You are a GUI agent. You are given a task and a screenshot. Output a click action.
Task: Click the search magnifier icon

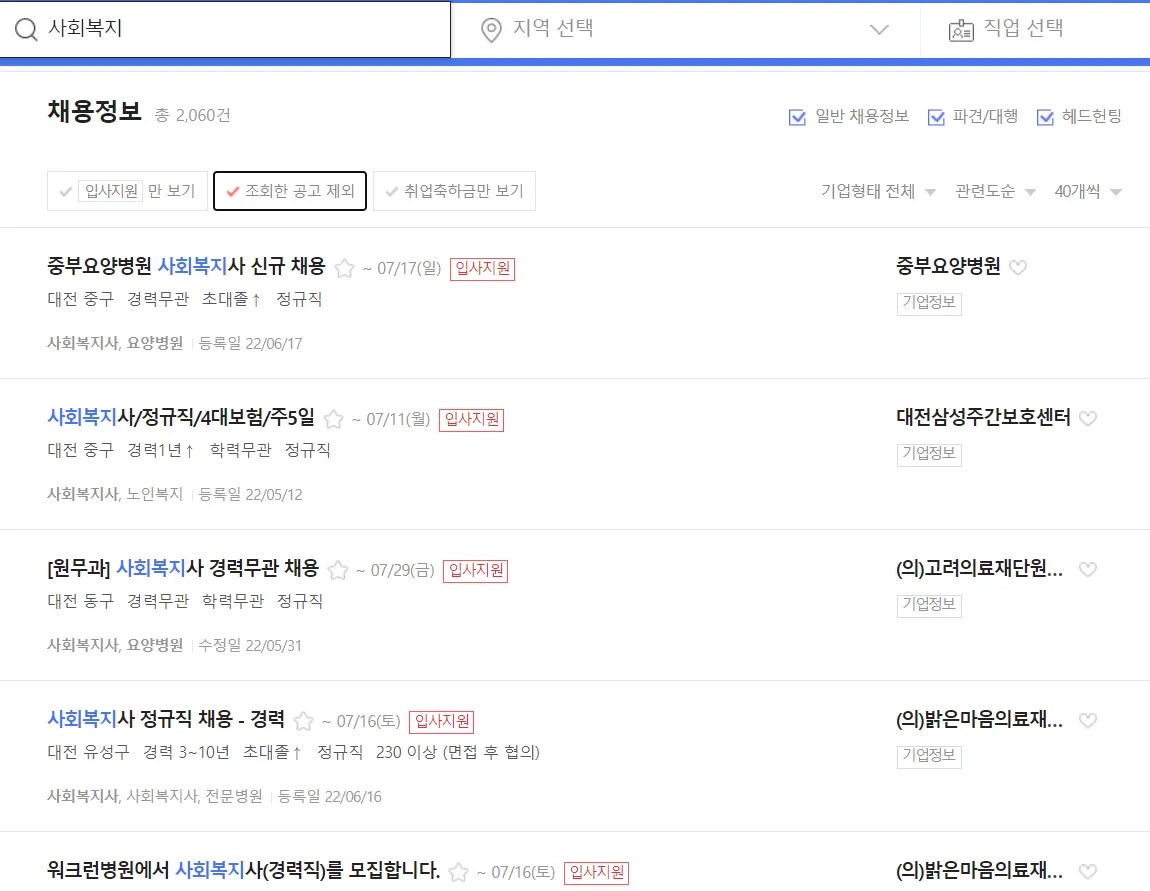point(26,29)
